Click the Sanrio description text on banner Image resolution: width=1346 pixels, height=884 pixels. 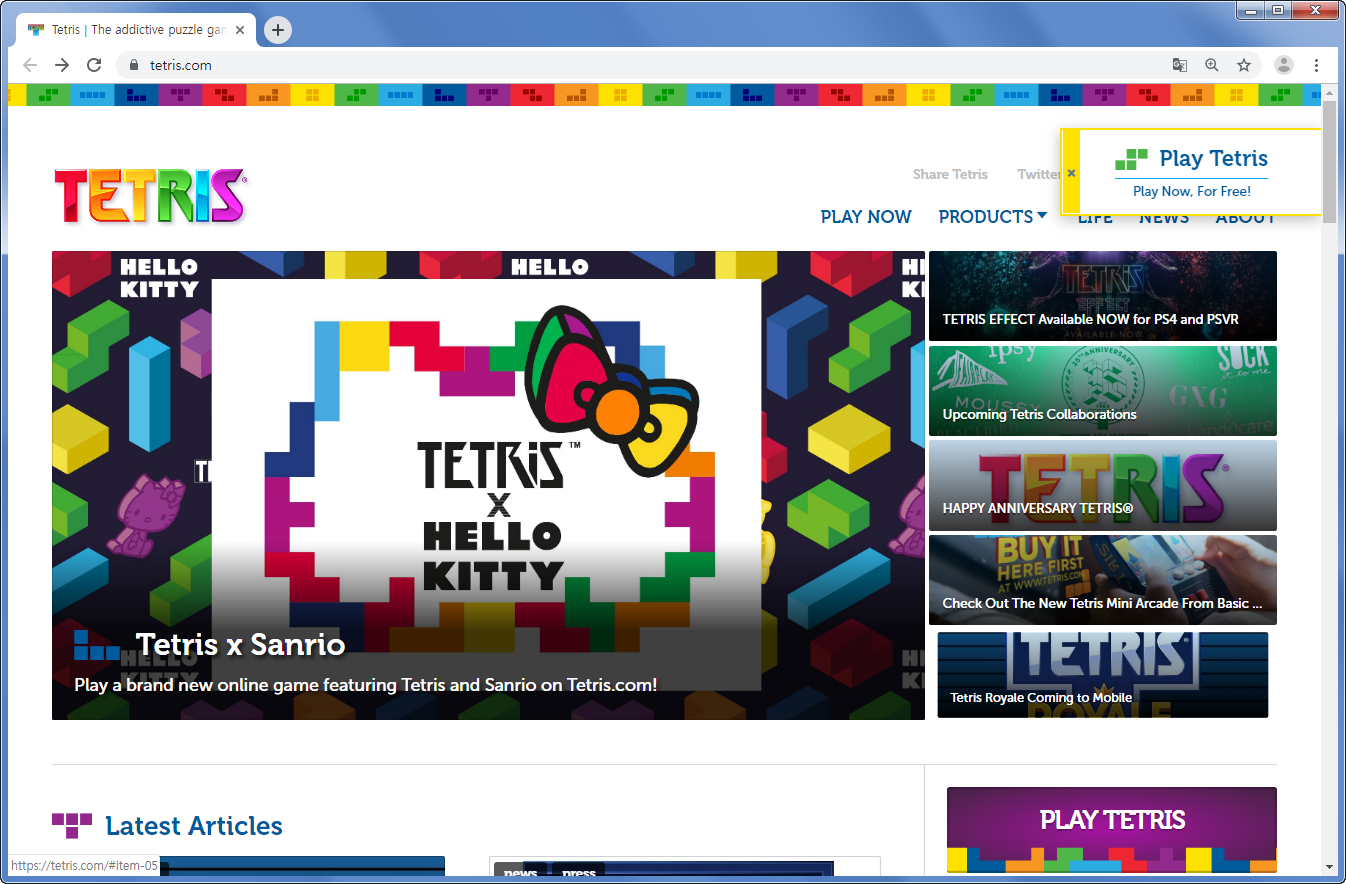point(366,685)
